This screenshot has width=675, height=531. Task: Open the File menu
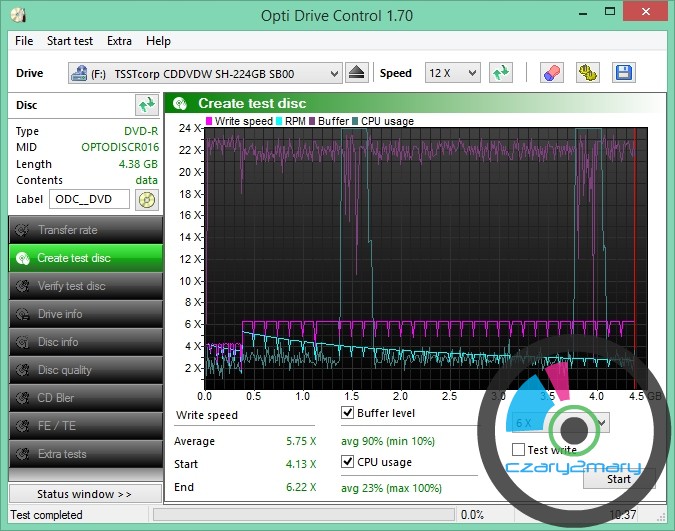point(24,41)
